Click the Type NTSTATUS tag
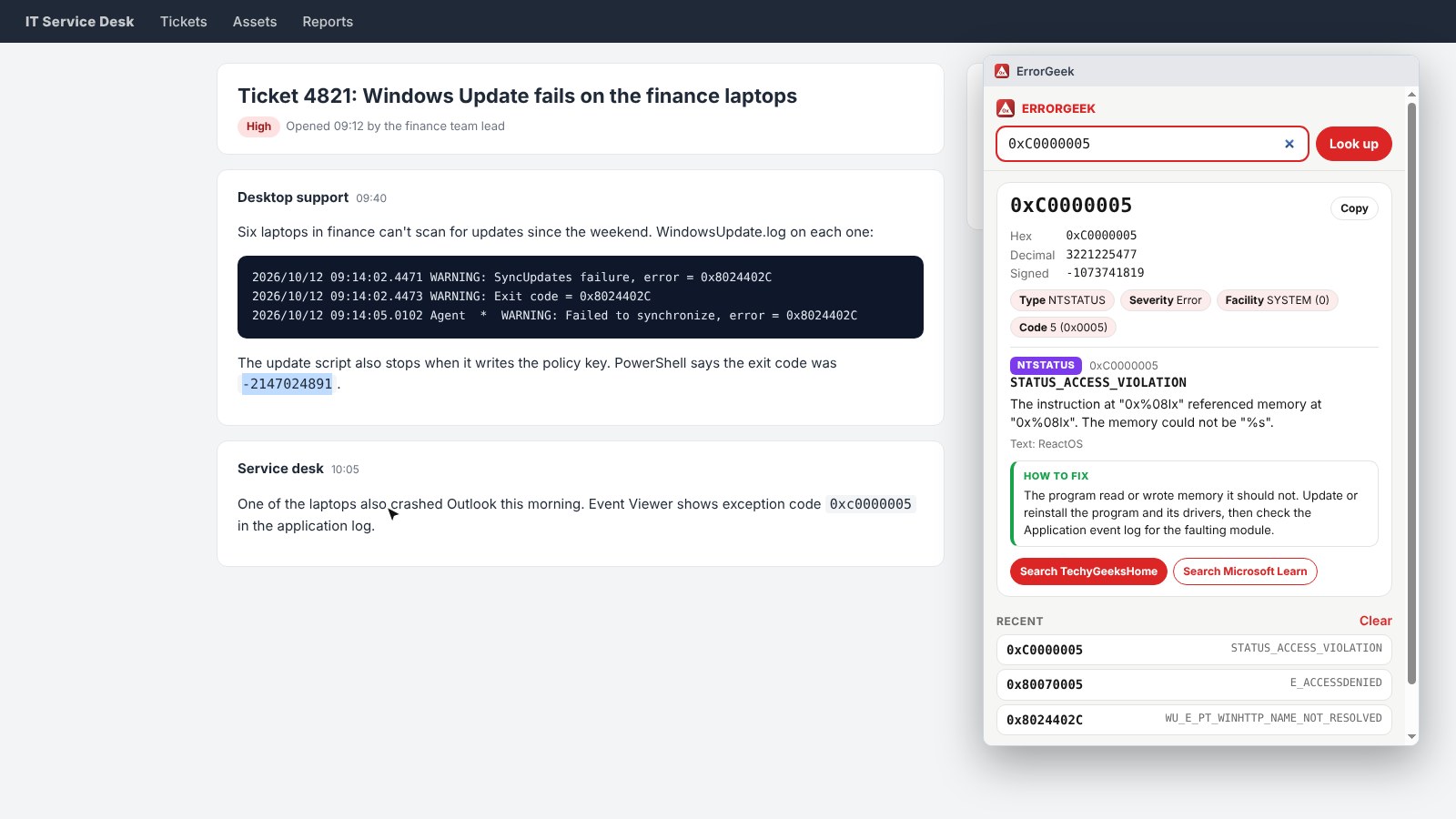Image resolution: width=1456 pixels, height=819 pixels. click(x=1062, y=300)
